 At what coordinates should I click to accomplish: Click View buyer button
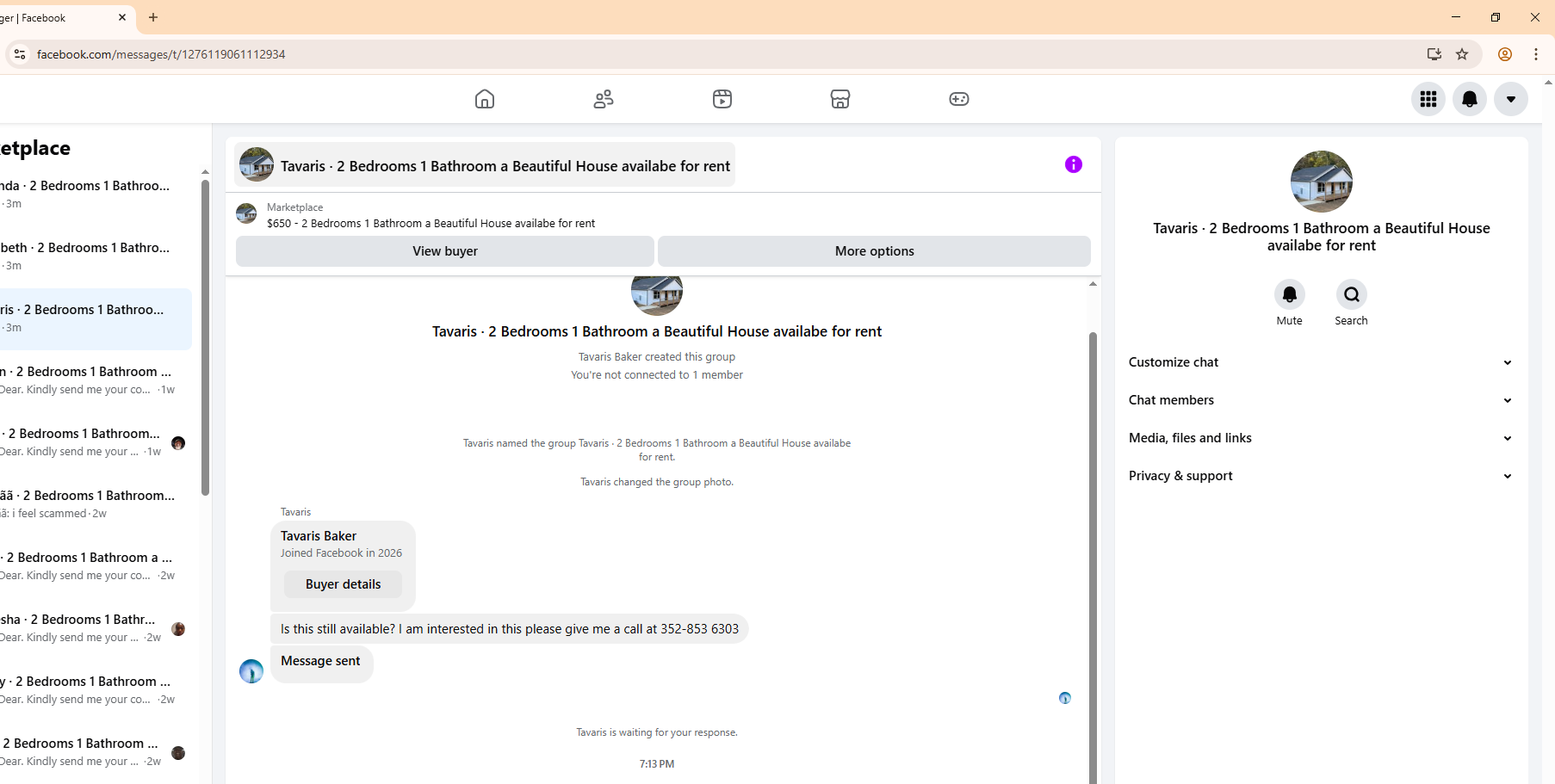(445, 251)
